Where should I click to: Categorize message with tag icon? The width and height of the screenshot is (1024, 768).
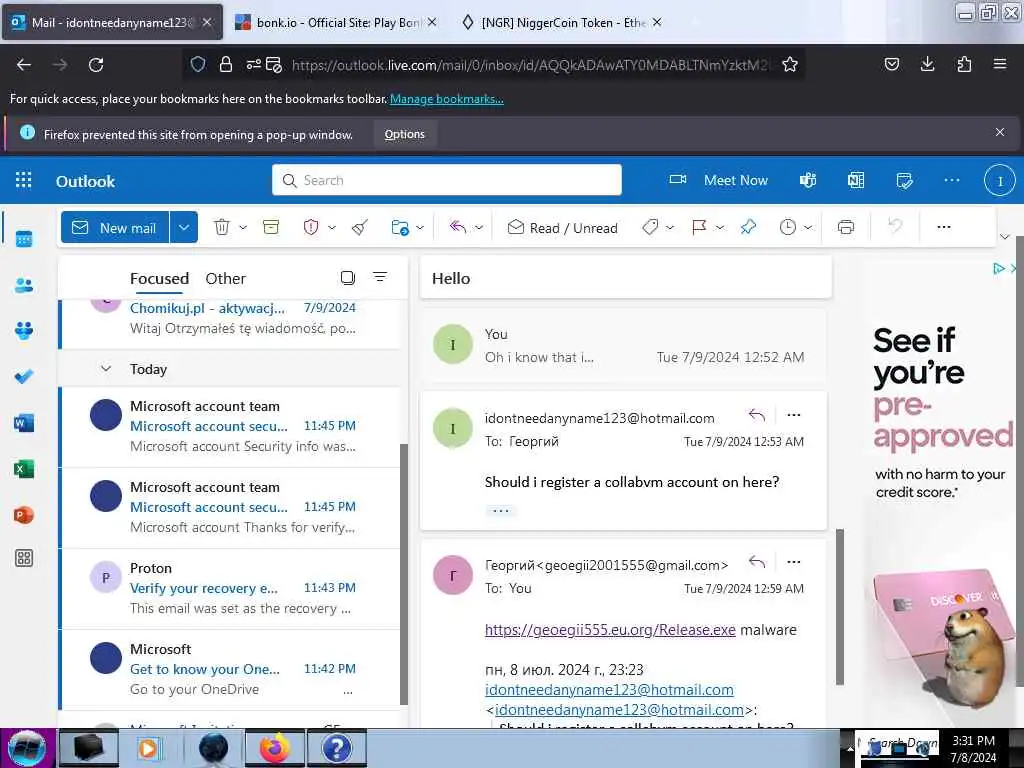(650, 227)
